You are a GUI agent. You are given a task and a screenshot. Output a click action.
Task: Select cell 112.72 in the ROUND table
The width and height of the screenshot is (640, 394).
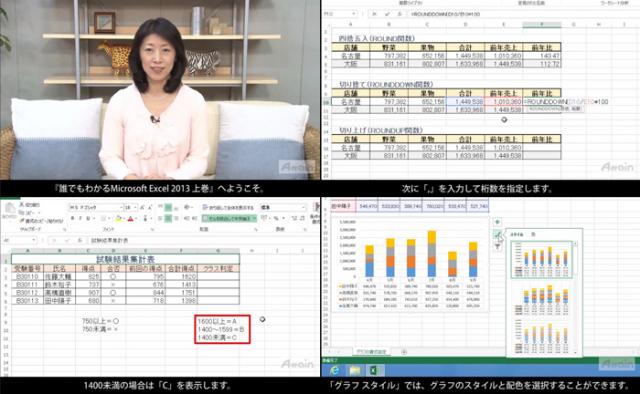coord(542,64)
